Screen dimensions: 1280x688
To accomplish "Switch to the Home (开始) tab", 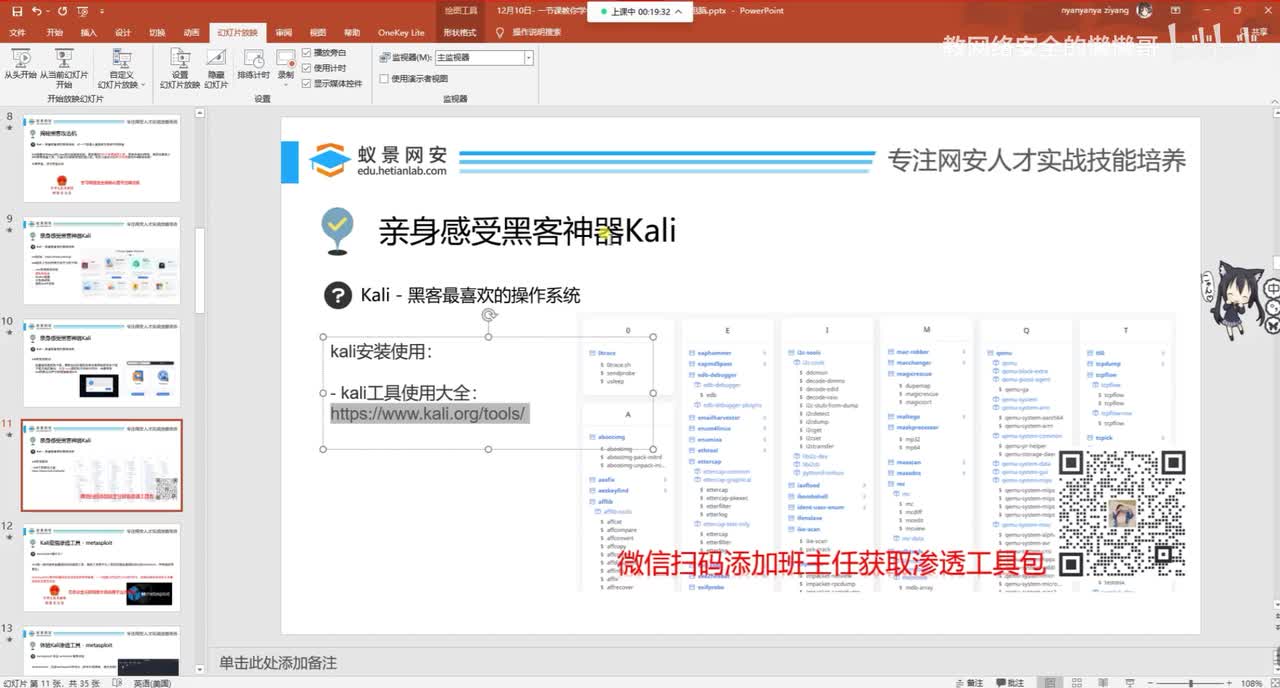I will [54, 32].
